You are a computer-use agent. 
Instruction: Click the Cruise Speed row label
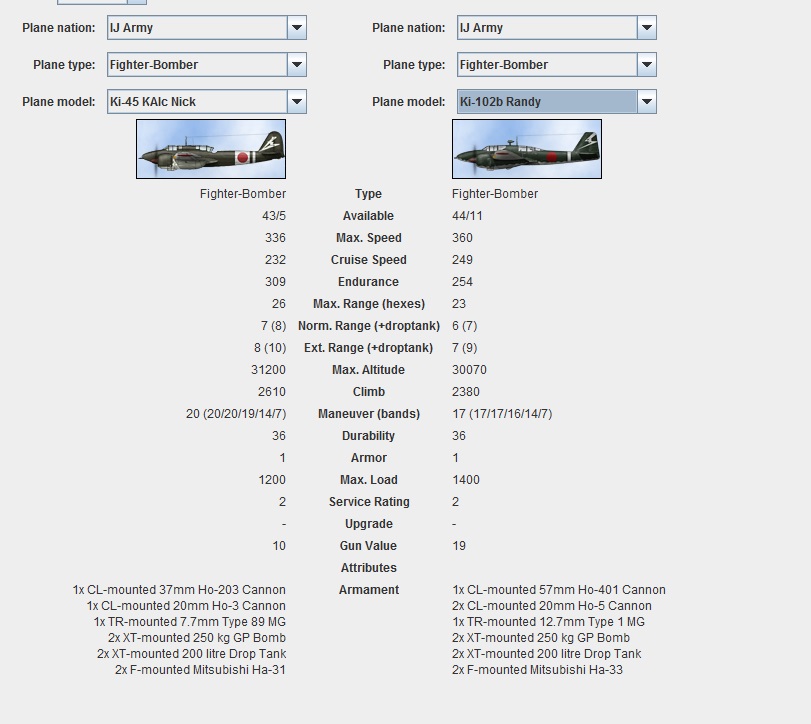[x=369, y=260]
